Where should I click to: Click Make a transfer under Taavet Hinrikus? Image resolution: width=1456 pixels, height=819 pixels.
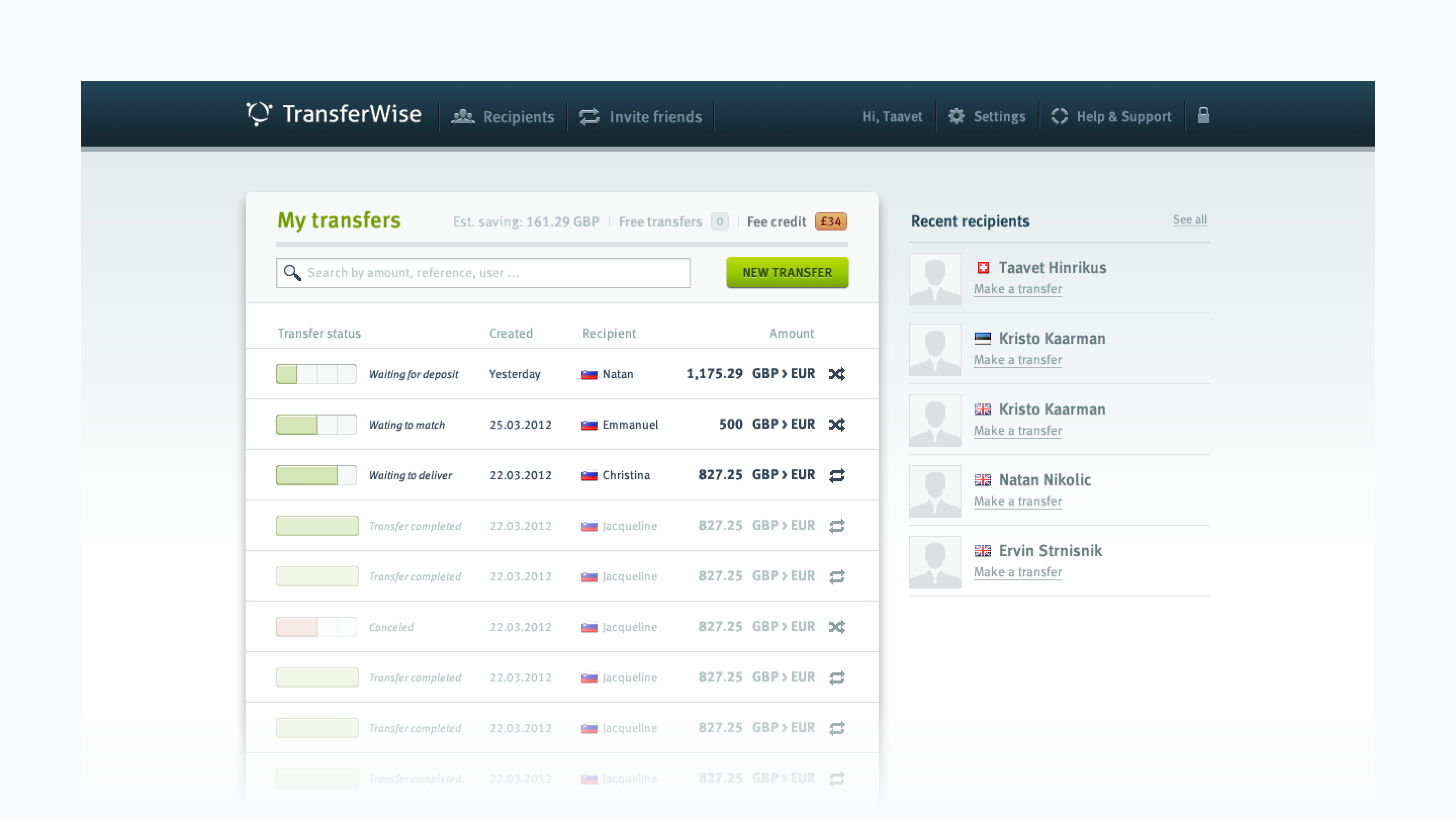pos(1017,289)
